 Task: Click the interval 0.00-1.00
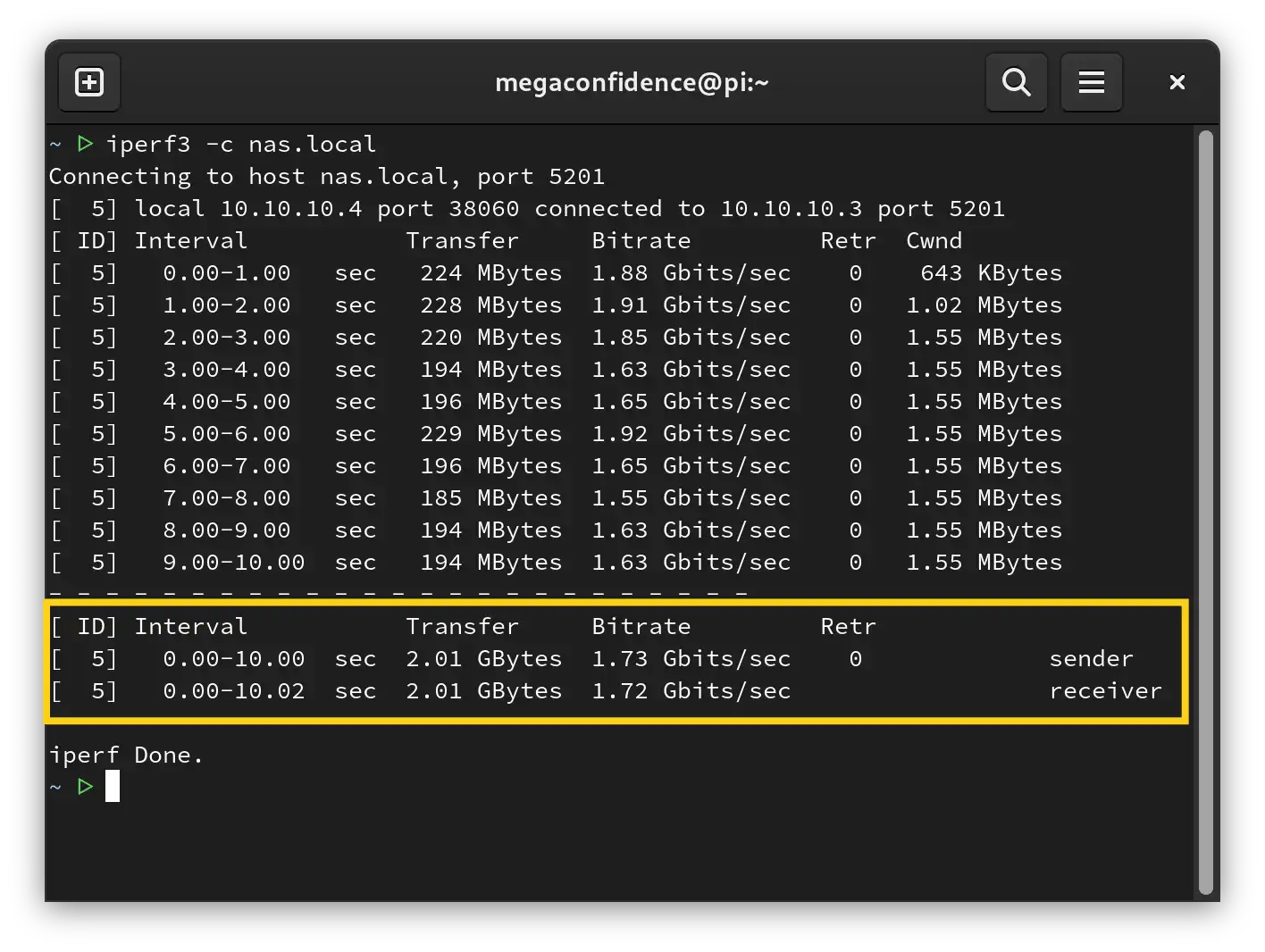click(x=227, y=272)
